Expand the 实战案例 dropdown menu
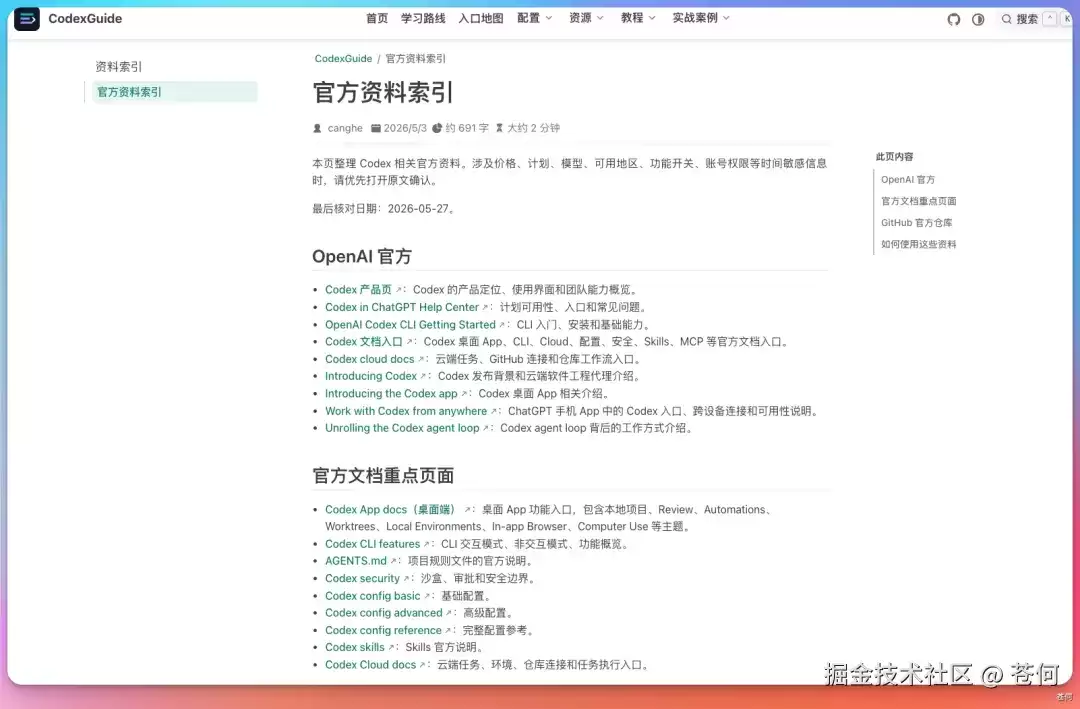Viewport: 1080px width, 709px height. point(701,18)
